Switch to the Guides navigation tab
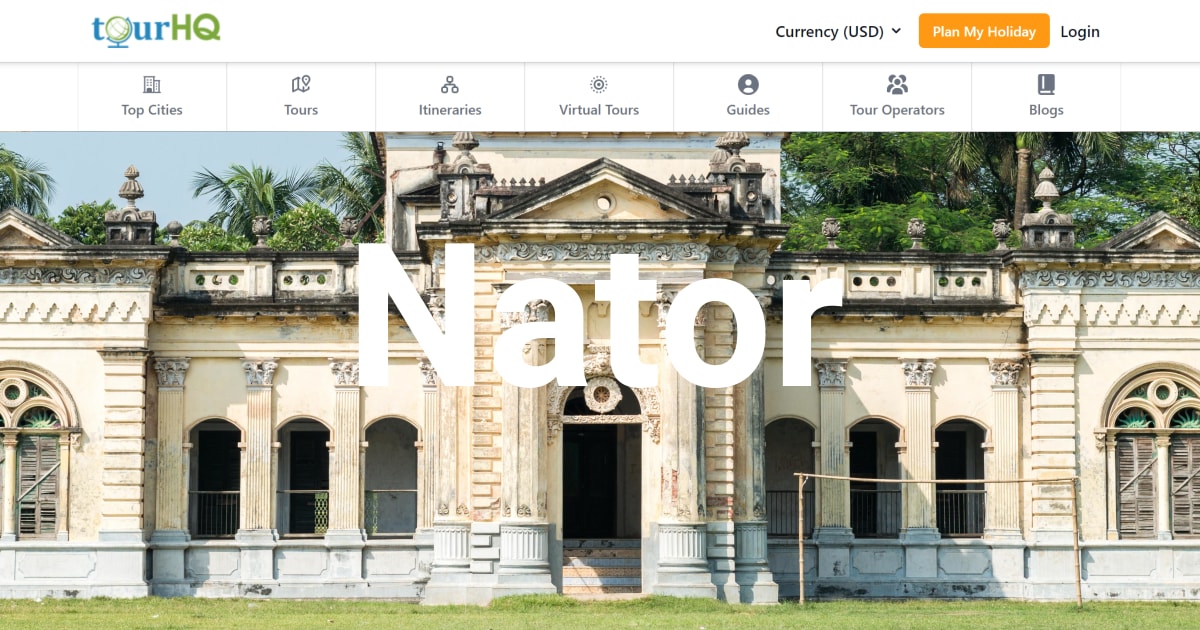1200x630 pixels. 747,110
